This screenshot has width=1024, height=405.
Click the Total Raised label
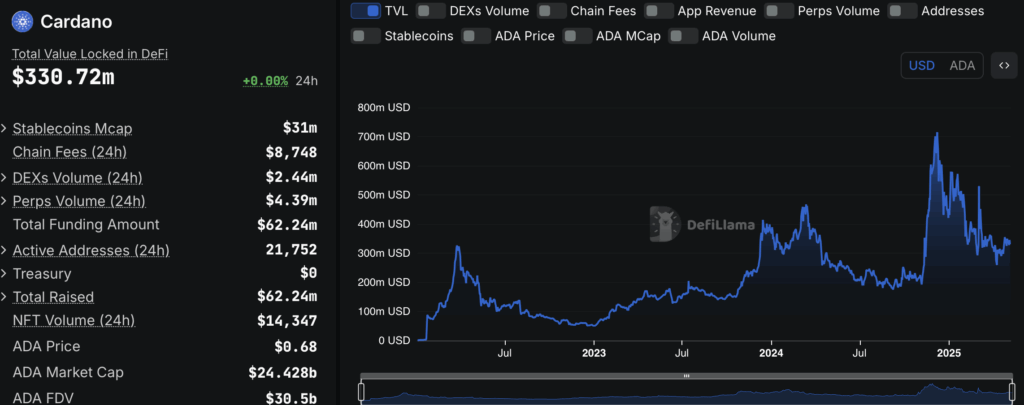pos(53,297)
